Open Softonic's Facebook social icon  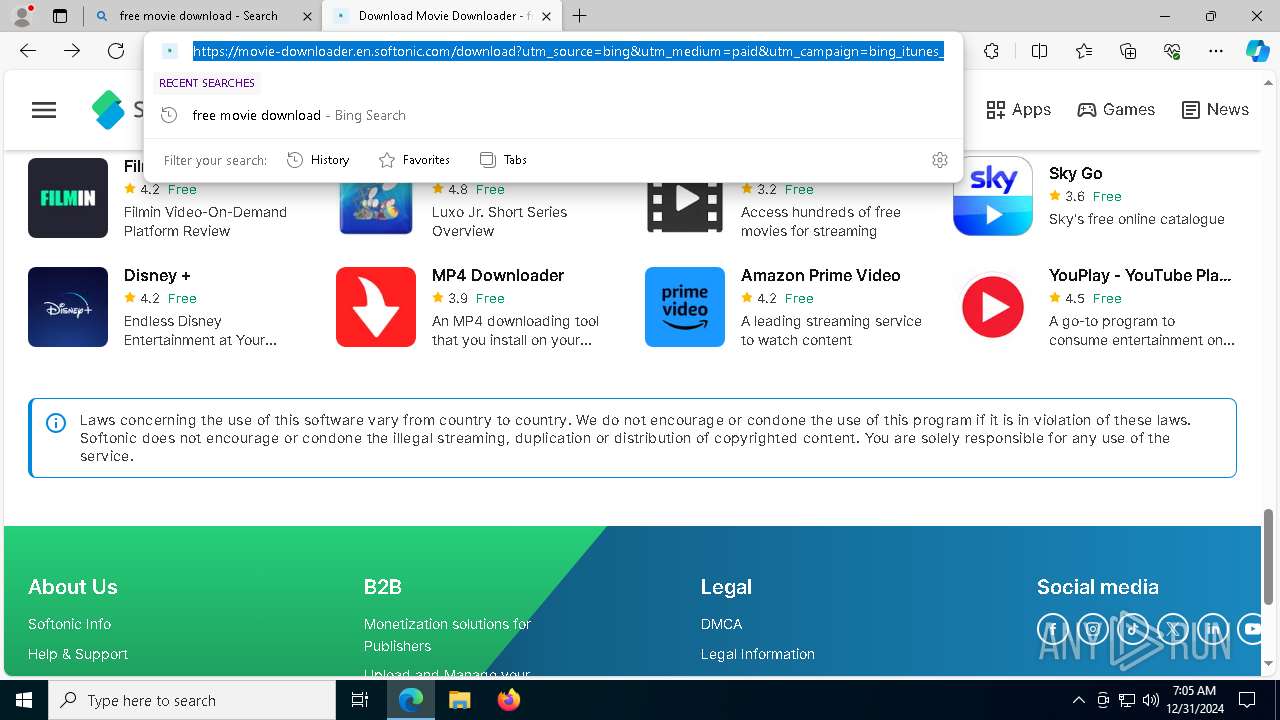coord(1052,629)
